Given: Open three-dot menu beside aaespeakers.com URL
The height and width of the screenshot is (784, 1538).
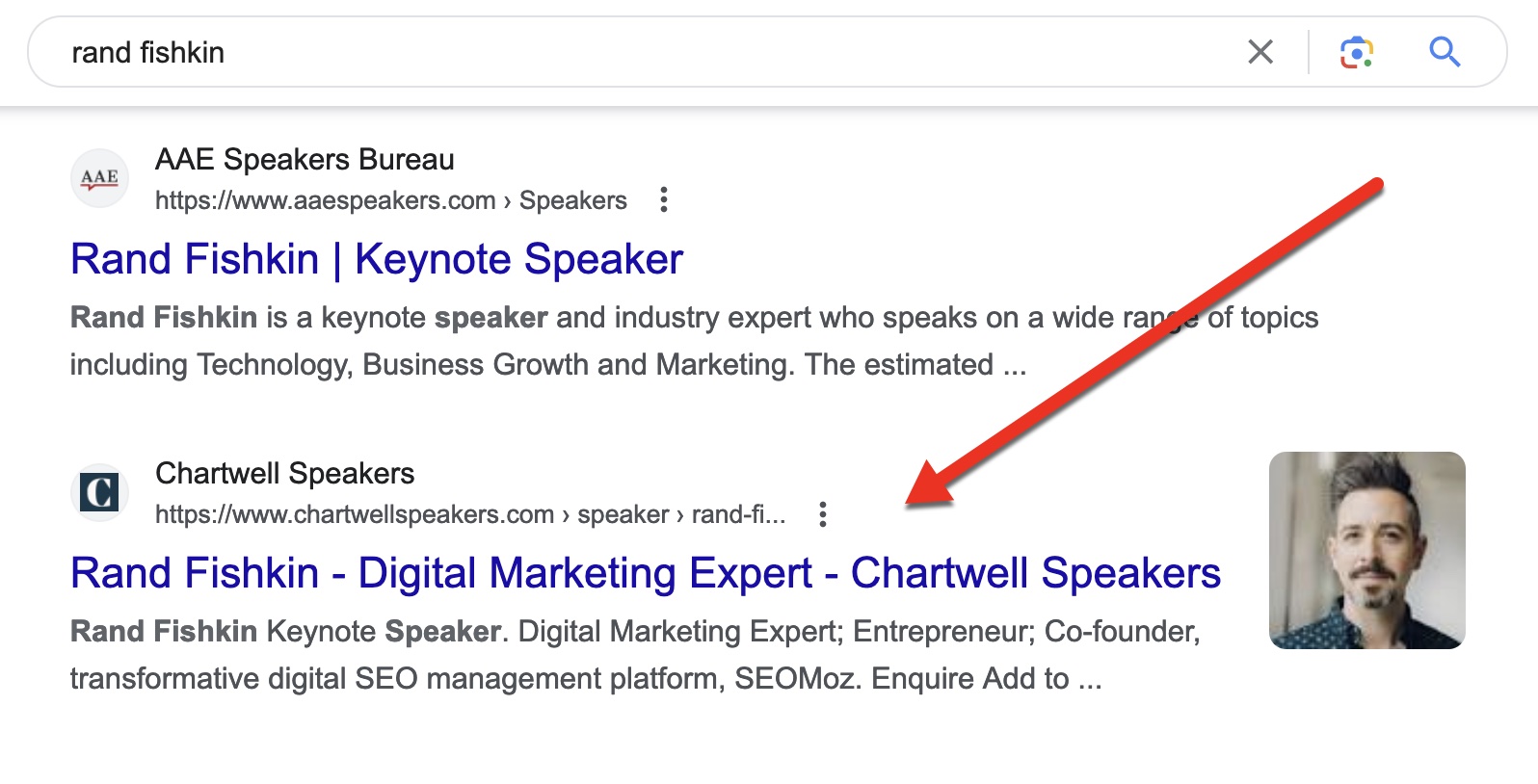Looking at the screenshot, I should coord(663,200).
